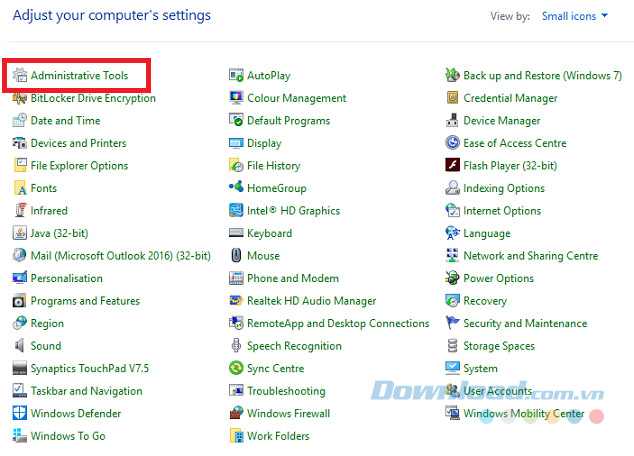Click the Personalisation icon
This screenshot has height=456, width=634.
(x=19, y=278)
